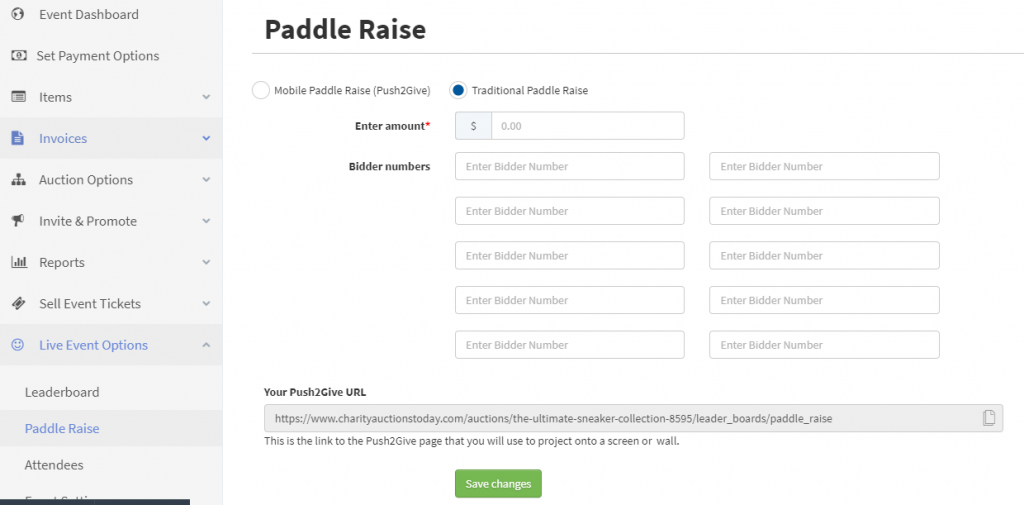Click the Invoices document icon
The height and width of the screenshot is (505, 1024).
(x=18, y=138)
